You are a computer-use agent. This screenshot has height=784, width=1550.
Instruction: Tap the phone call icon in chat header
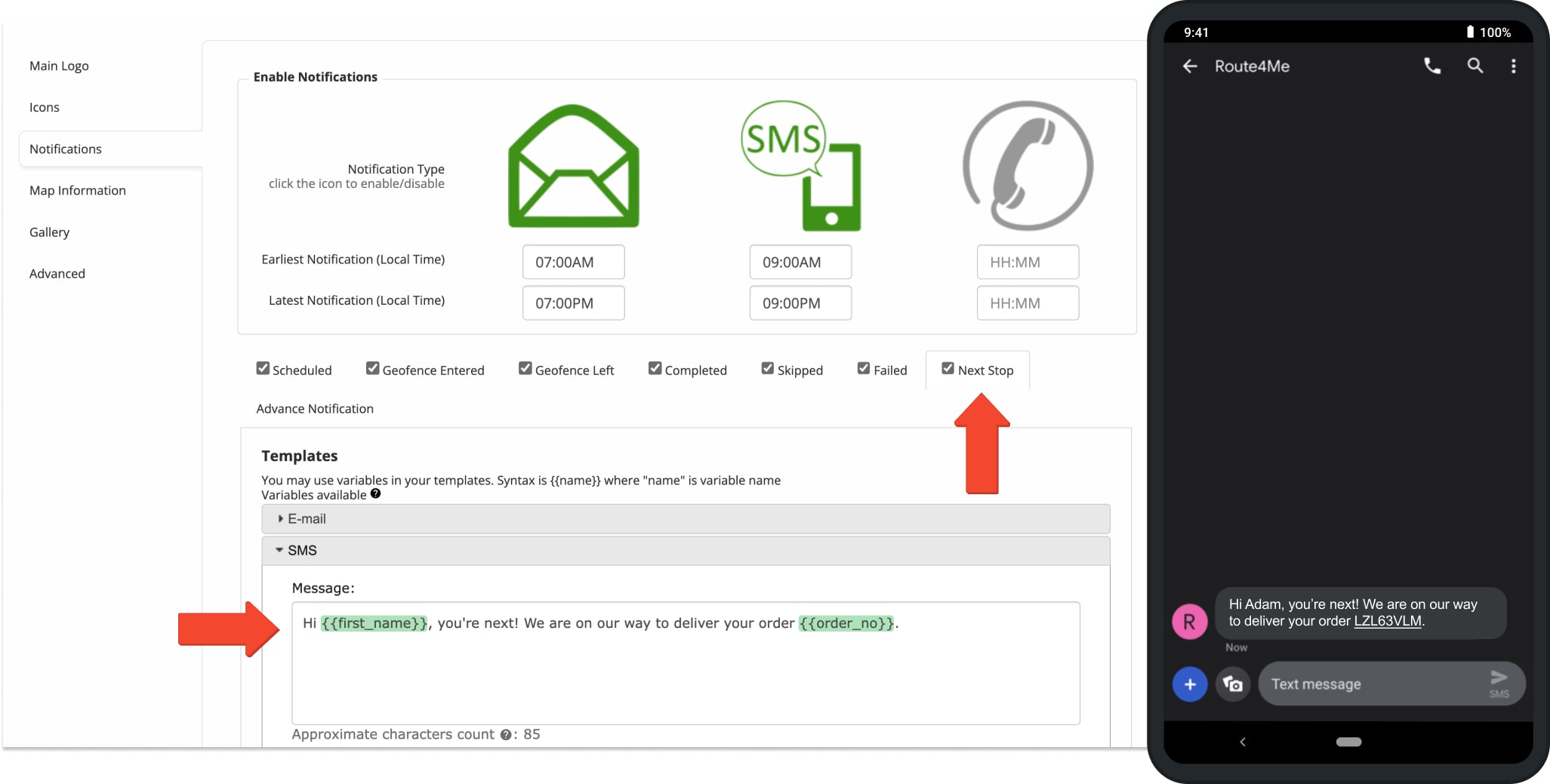click(1432, 66)
